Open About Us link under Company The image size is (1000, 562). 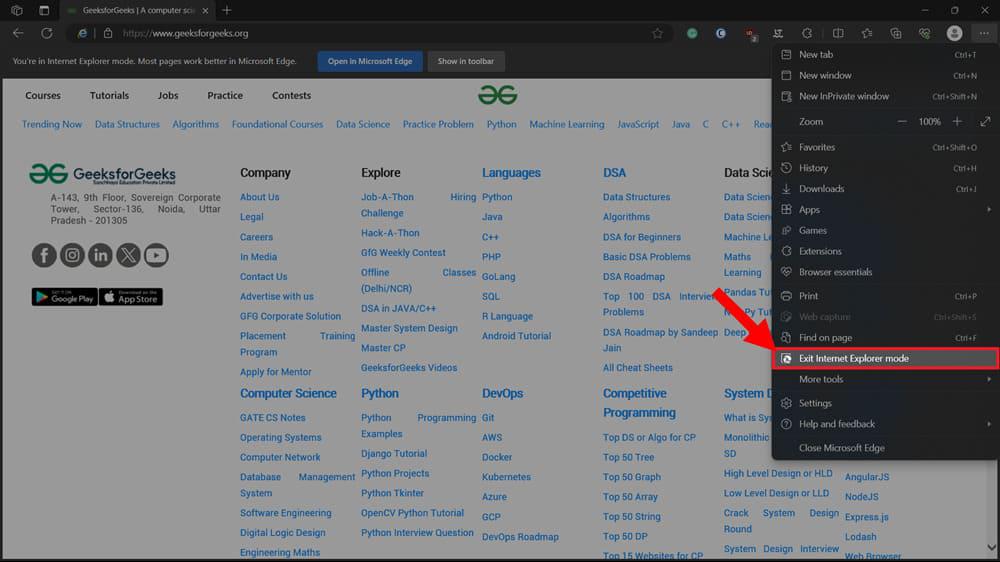(x=260, y=197)
